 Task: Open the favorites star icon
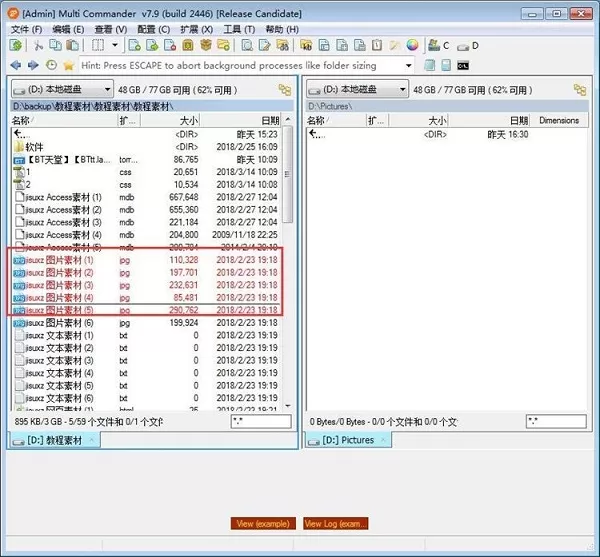pos(68,65)
